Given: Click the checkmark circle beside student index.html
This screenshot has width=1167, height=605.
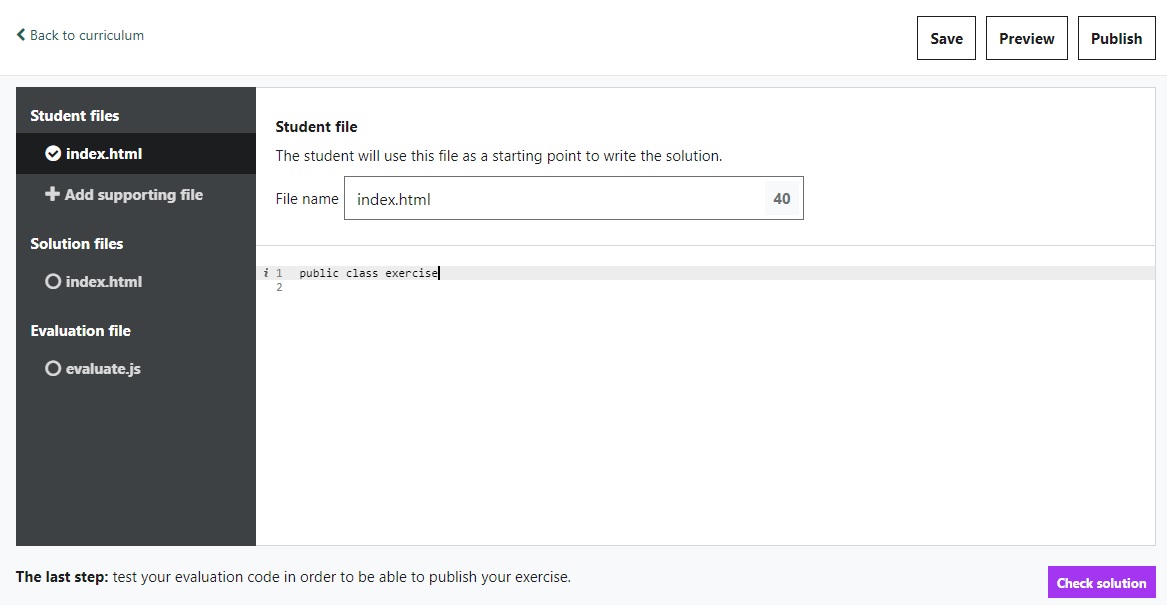Looking at the screenshot, I should (x=53, y=154).
